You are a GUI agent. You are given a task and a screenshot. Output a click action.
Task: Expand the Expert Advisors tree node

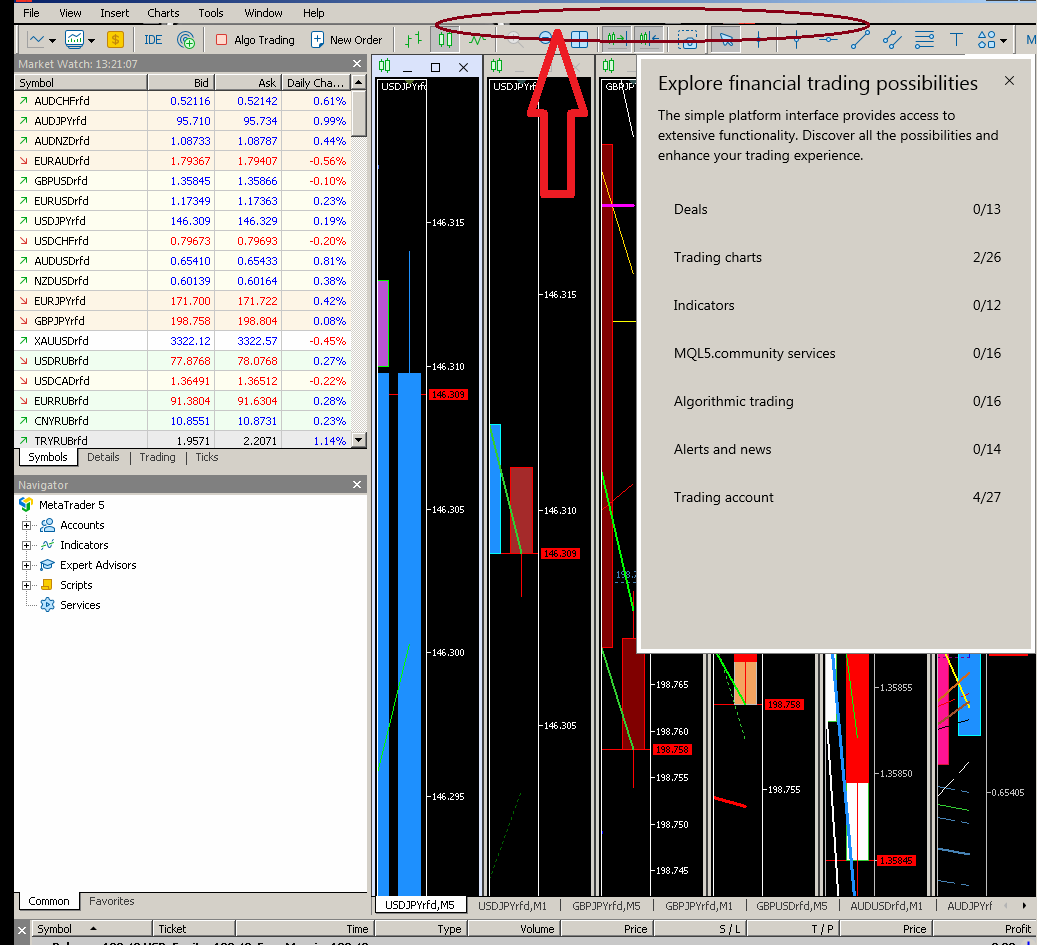[26, 565]
